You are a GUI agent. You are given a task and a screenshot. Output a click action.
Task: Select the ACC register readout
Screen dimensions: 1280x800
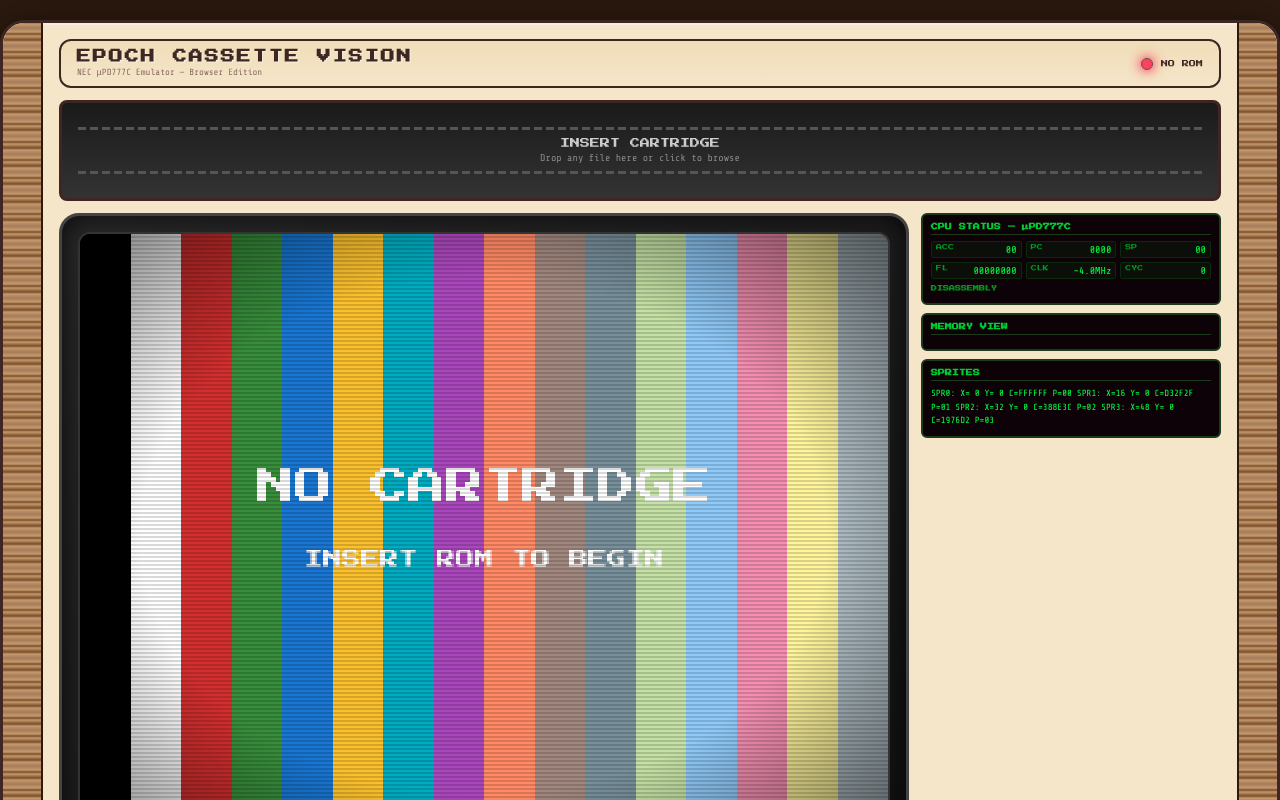976,248
